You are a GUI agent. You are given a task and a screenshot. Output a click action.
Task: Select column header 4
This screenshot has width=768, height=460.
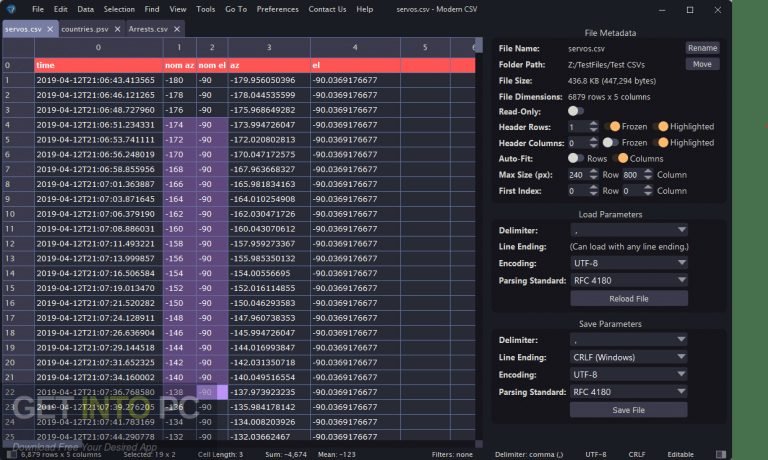point(355,47)
